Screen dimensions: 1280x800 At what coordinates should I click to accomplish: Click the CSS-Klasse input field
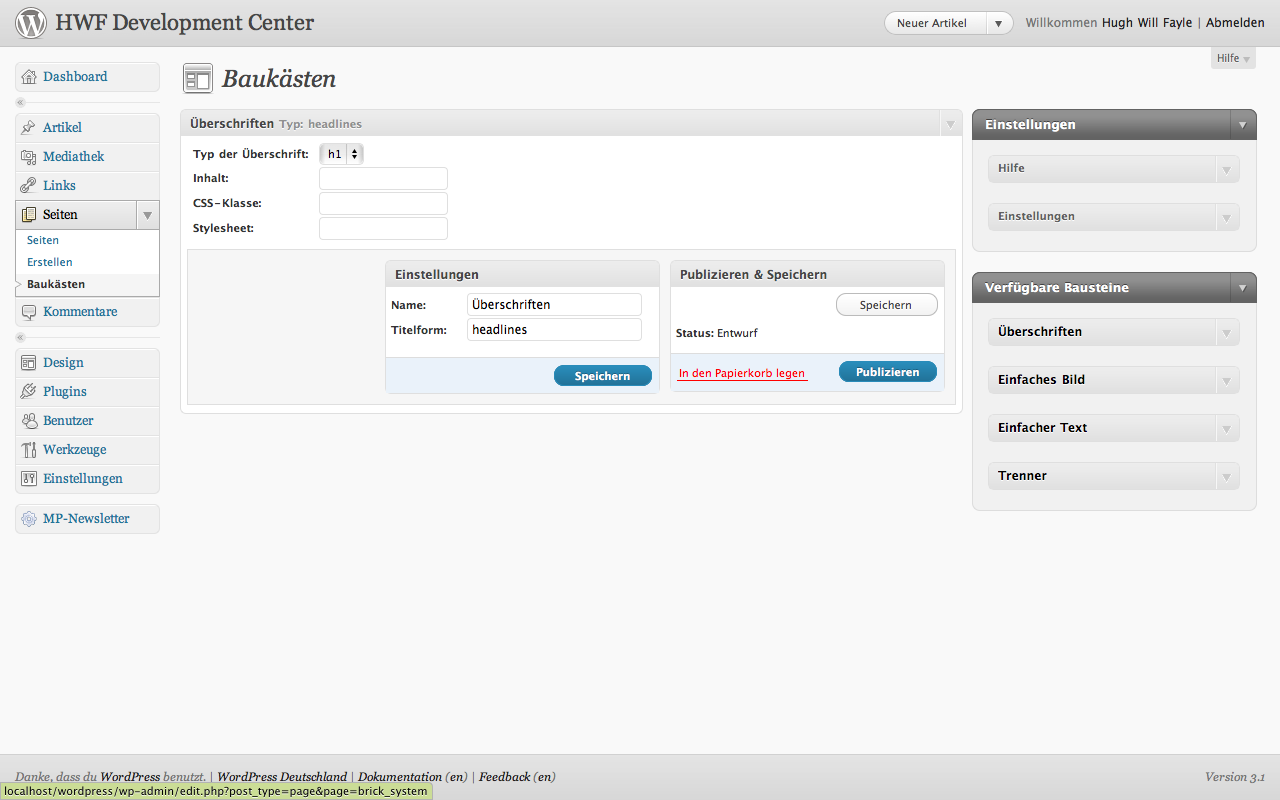point(383,204)
